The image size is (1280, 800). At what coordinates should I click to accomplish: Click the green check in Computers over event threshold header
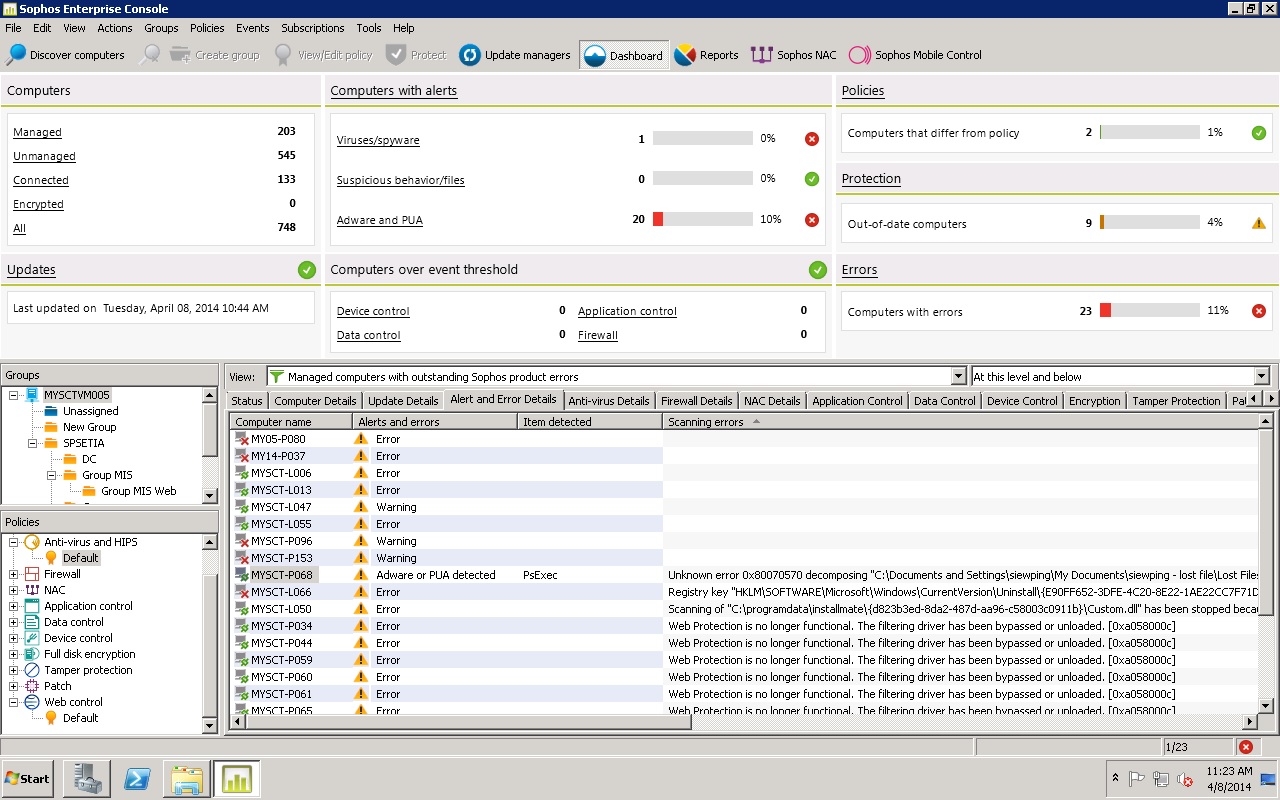pyautogui.click(x=818, y=269)
